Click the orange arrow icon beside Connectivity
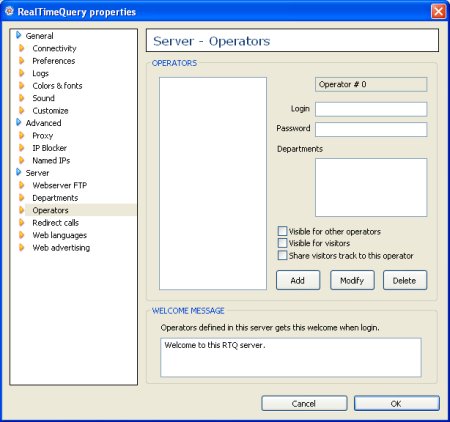This screenshot has height=422, width=450. coord(22,48)
